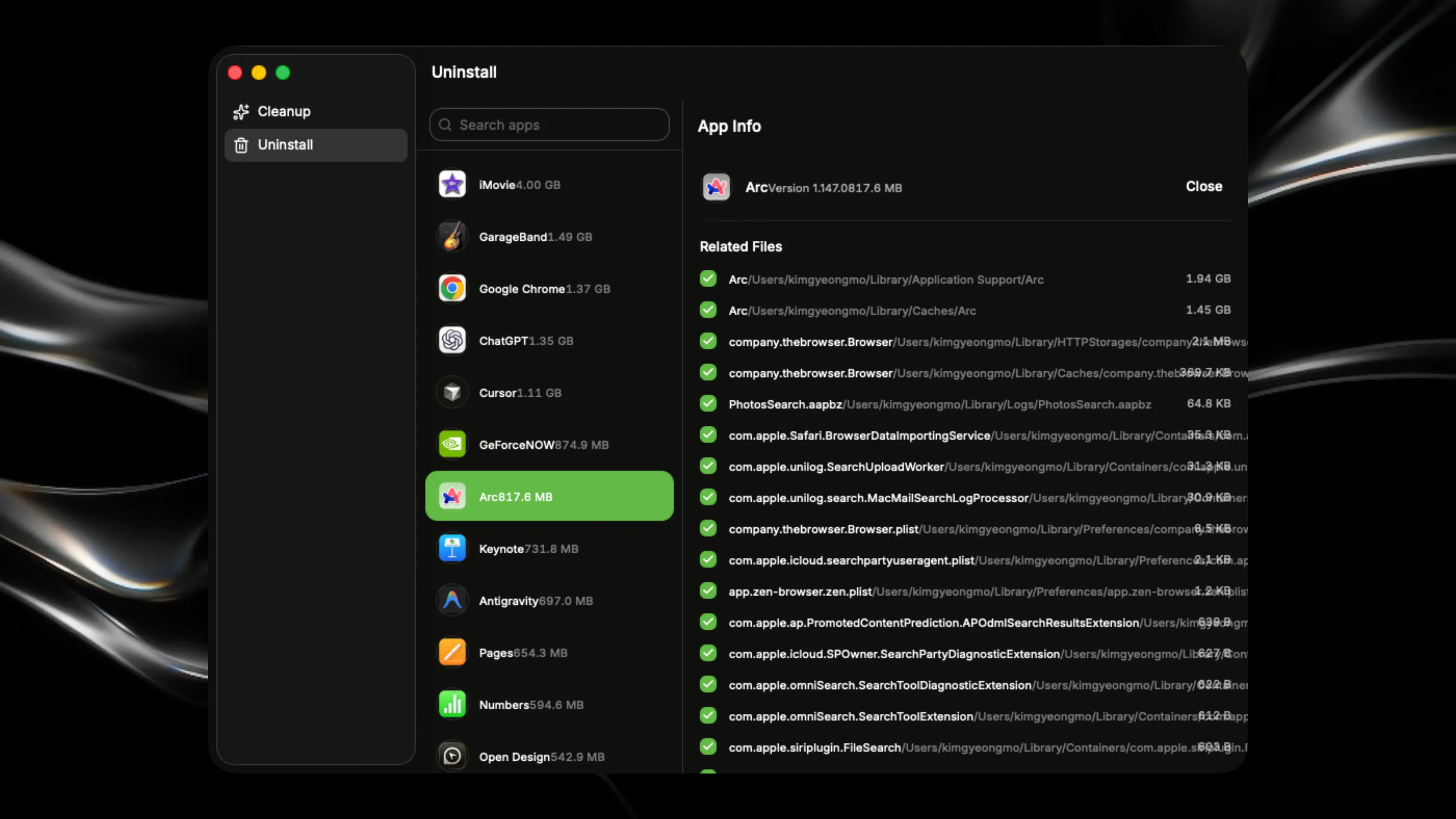
Task: Uncheck omniSearch.SearchToolExtension checkbox
Action: [708, 716]
